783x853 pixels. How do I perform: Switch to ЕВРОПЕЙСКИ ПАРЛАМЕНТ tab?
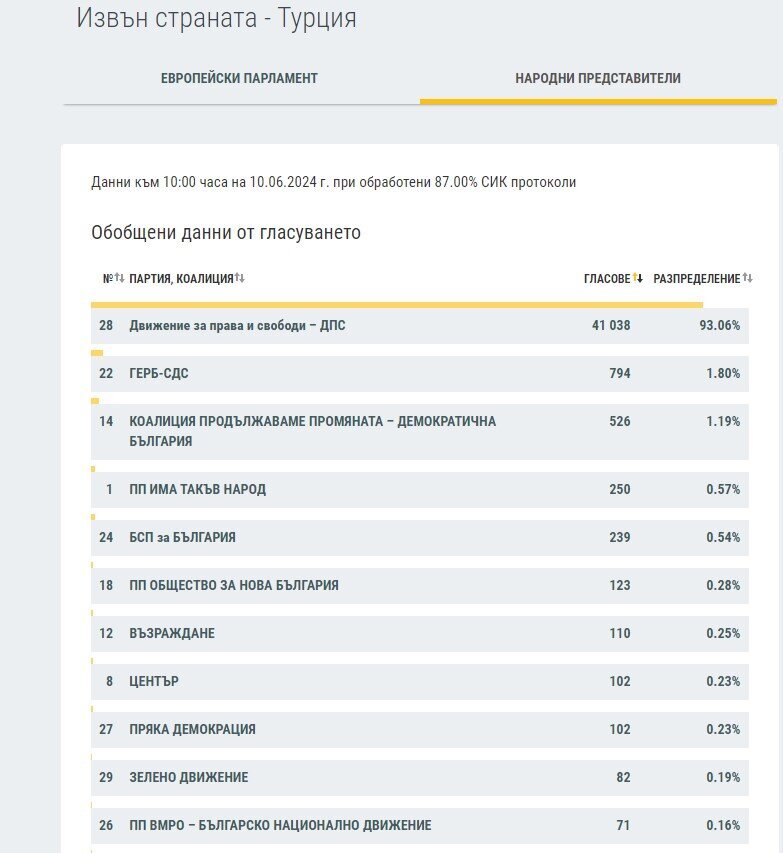239,78
